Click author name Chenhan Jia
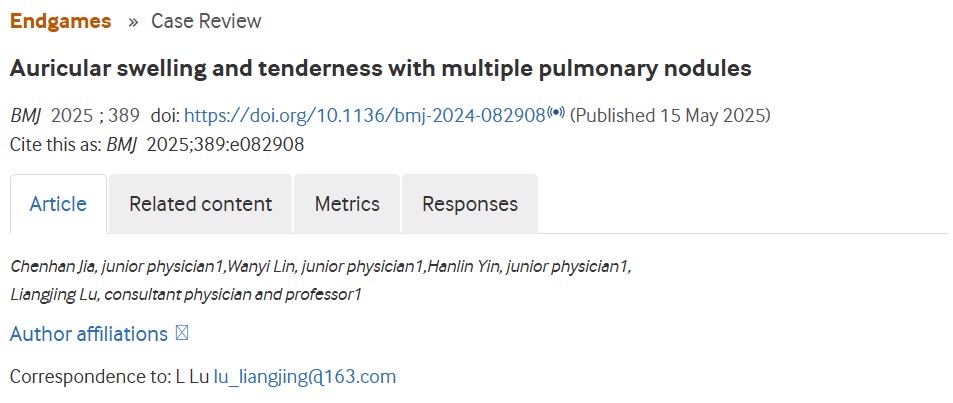Screen dimensions: 953x403 [53, 266]
